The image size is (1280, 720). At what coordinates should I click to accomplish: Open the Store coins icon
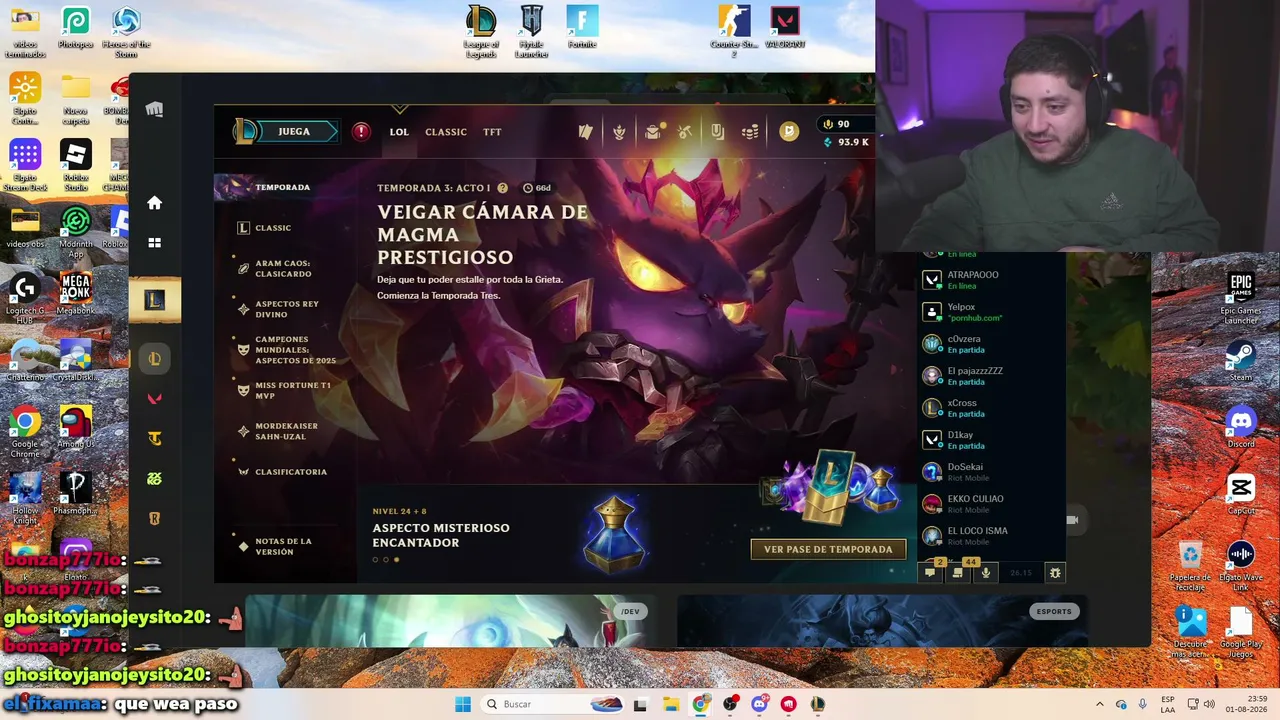click(750, 132)
